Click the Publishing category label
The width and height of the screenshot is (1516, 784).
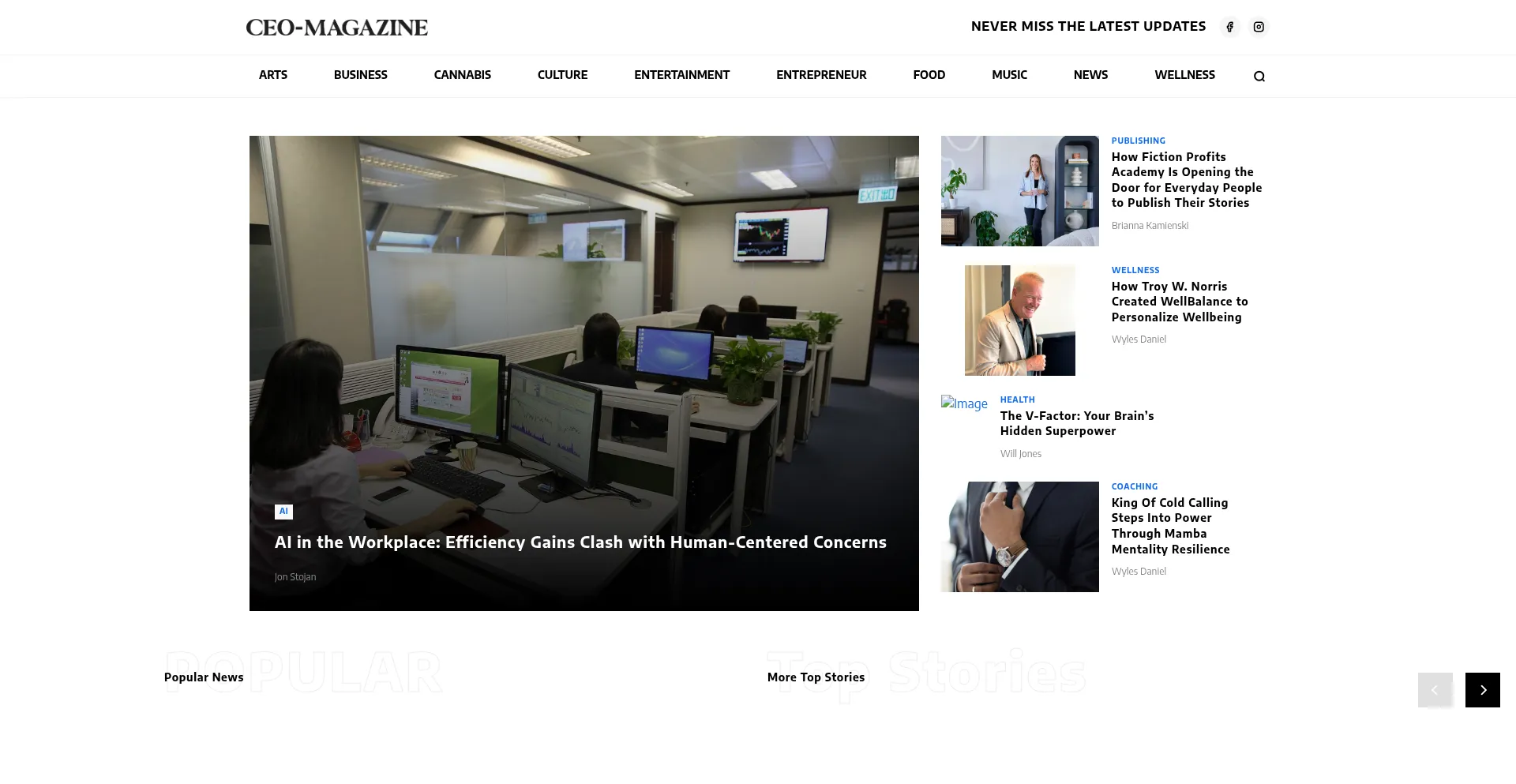pyautogui.click(x=1138, y=141)
